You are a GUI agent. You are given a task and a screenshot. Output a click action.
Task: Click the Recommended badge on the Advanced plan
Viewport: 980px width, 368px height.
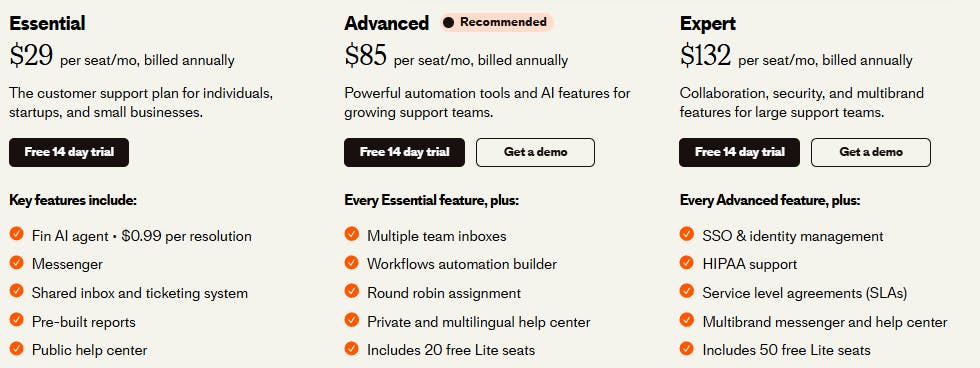coord(496,22)
